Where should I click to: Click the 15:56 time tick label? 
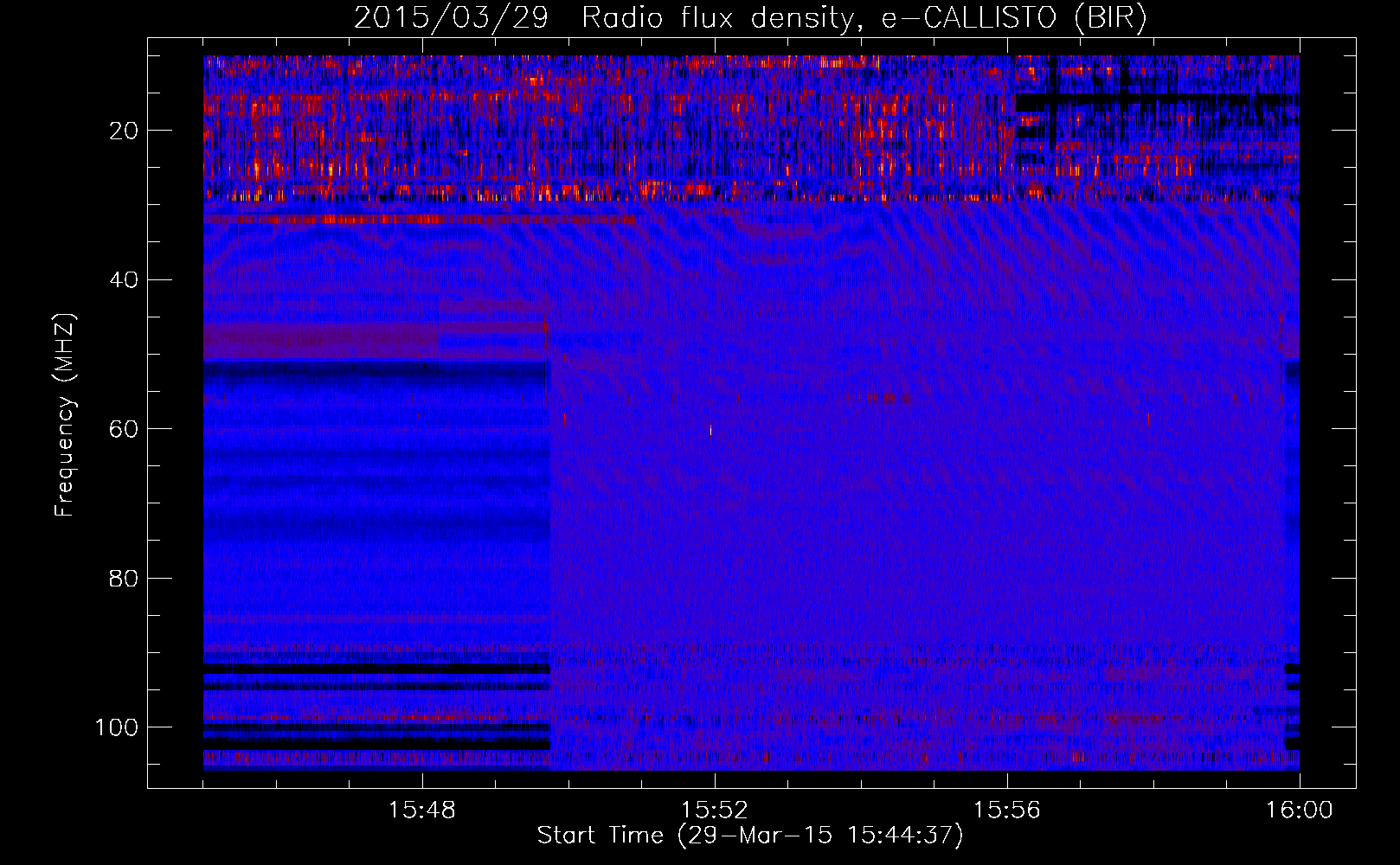[1007, 811]
